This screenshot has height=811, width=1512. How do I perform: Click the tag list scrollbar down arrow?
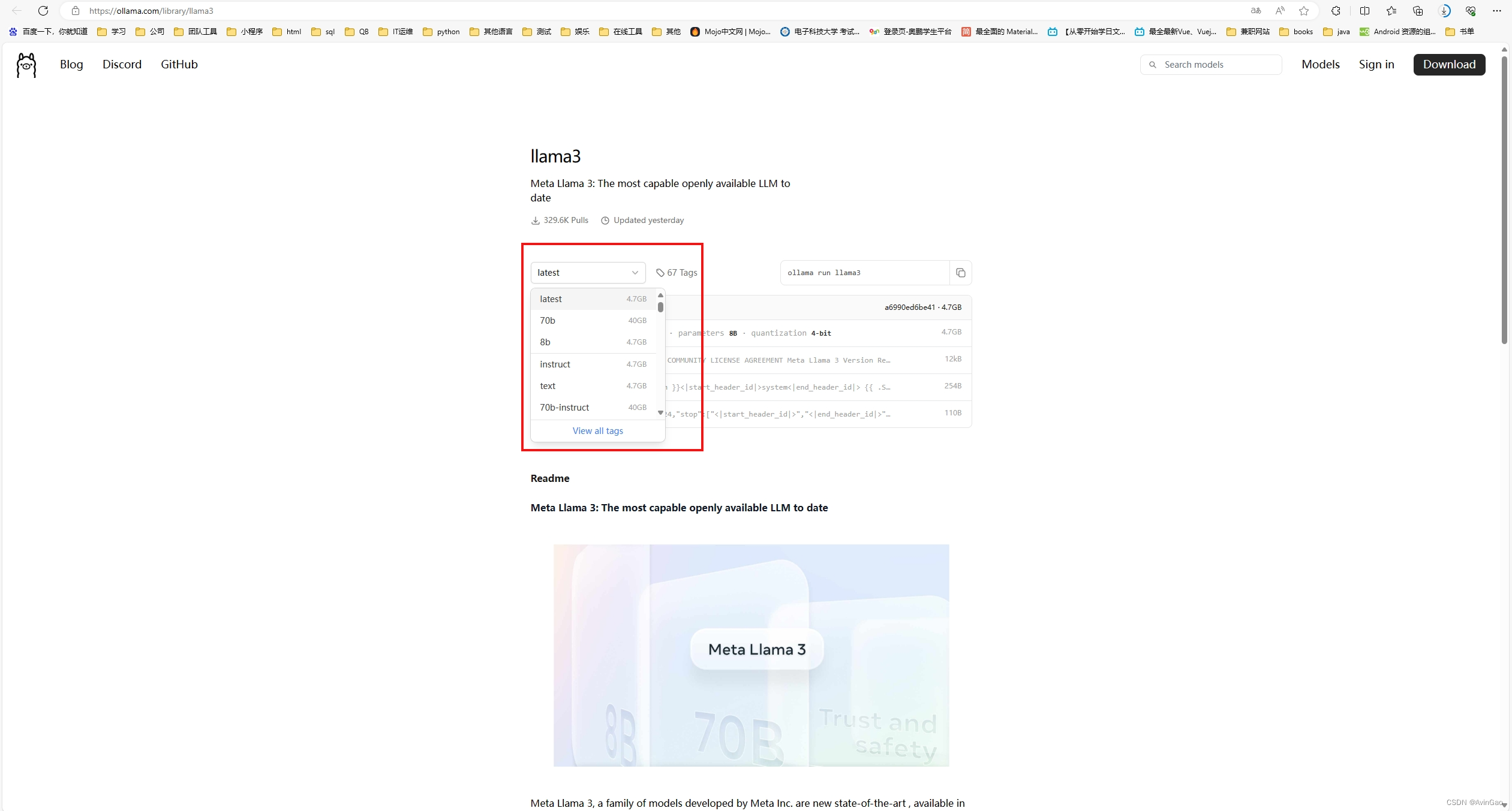[x=660, y=413]
